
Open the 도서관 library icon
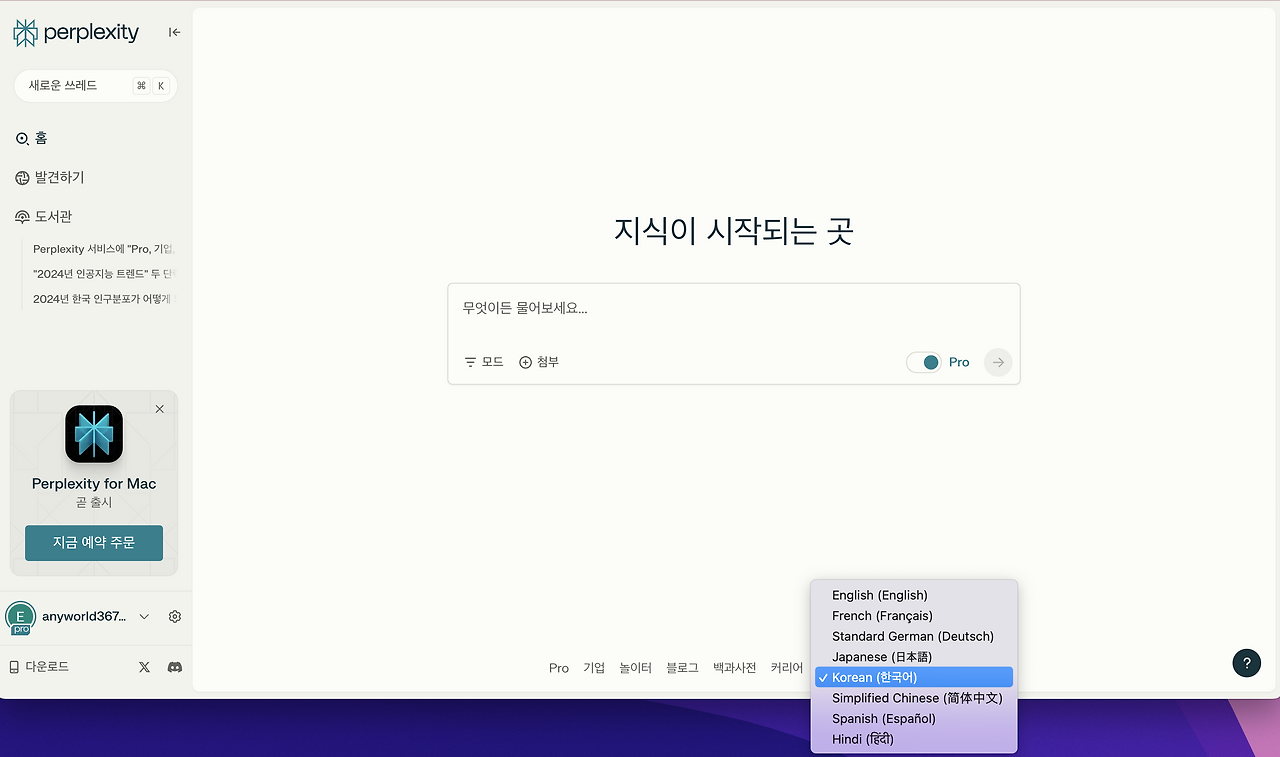point(22,216)
